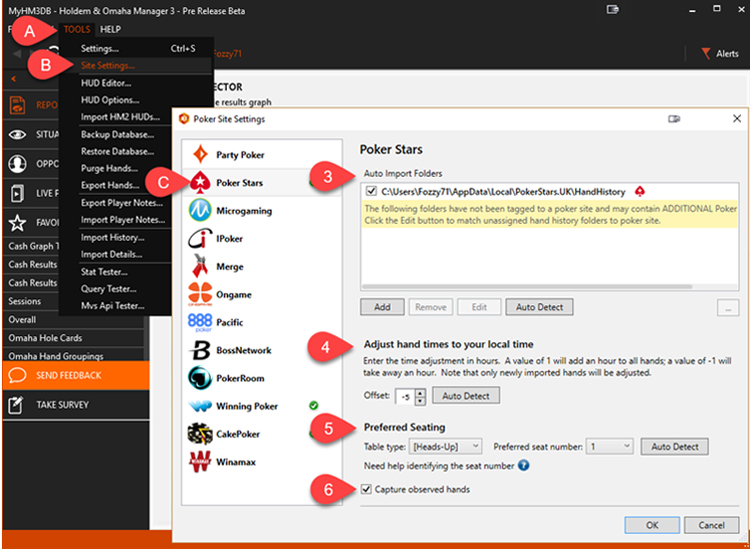Select Poker Stars in site list
The image size is (750, 550).
coord(262,183)
